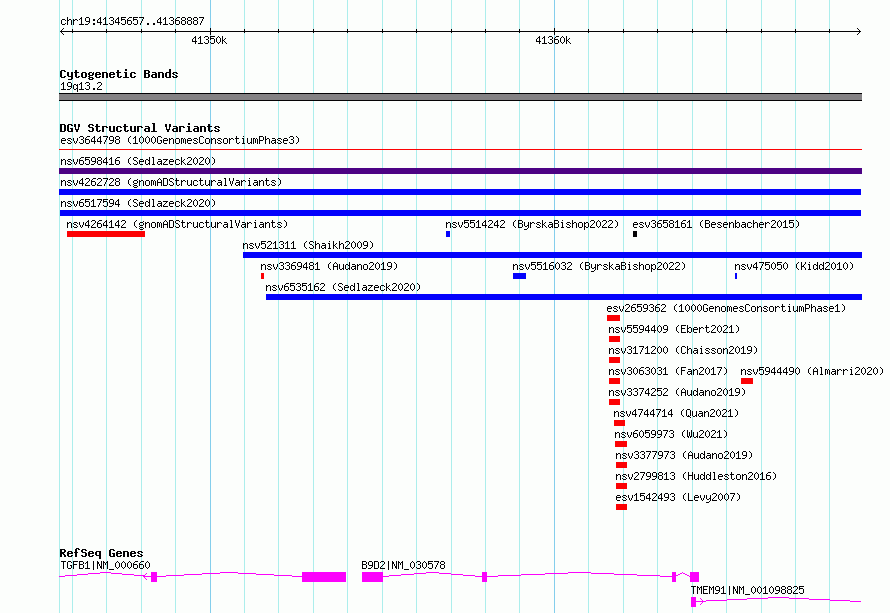Open the nsv3063031 Fan2017 label
The width and height of the screenshot is (890, 613).
tap(668, 371)
